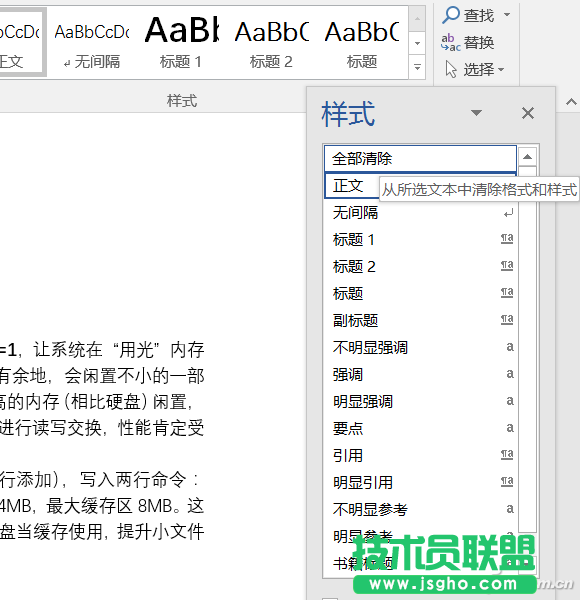Select 不明显参考 style in the list
The width and height of the screenshot is (580, 600).
(x=420, y=509)
